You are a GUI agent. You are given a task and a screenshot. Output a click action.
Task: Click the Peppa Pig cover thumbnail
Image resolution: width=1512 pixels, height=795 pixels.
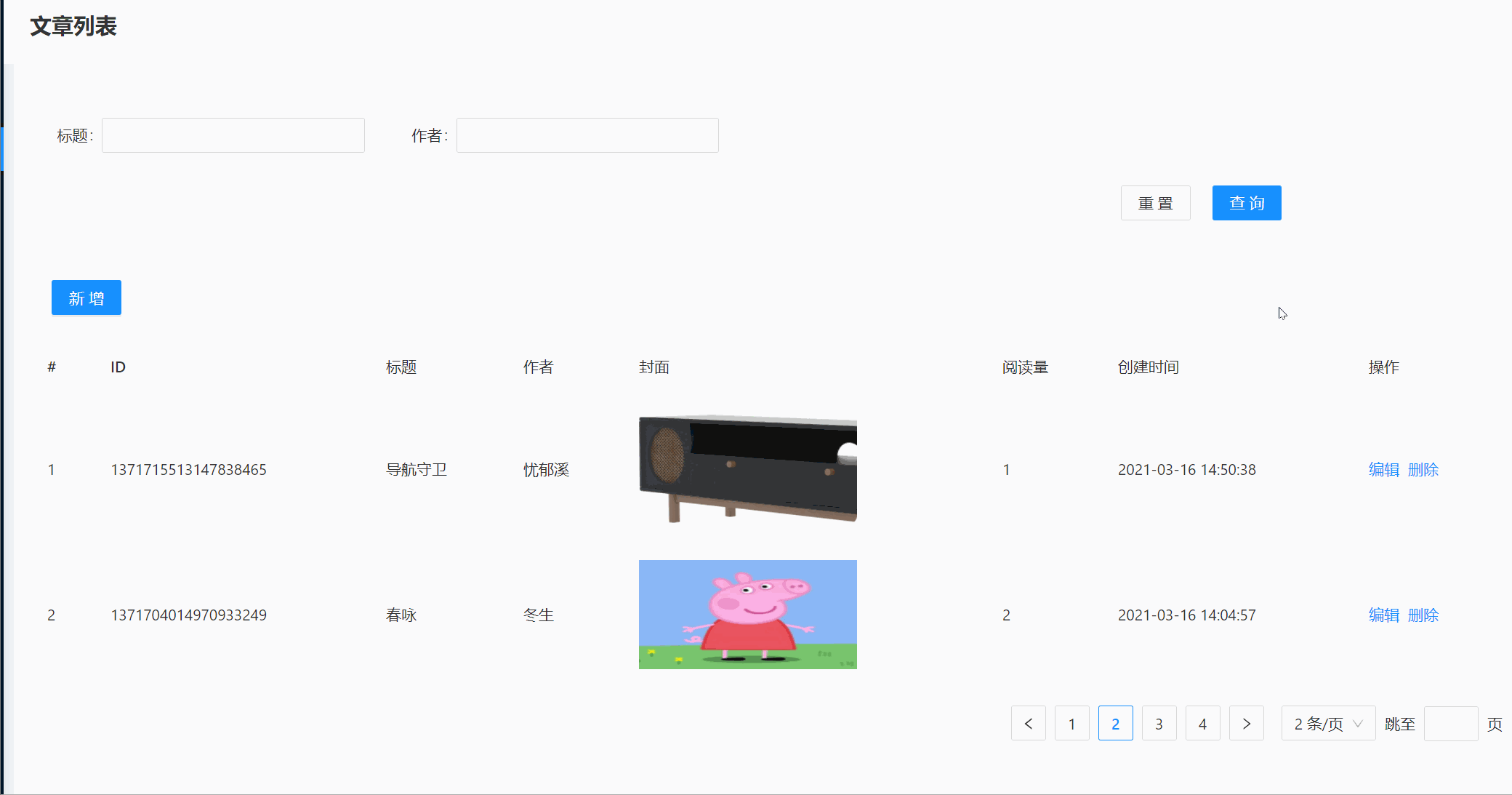[x=747, y=615]
